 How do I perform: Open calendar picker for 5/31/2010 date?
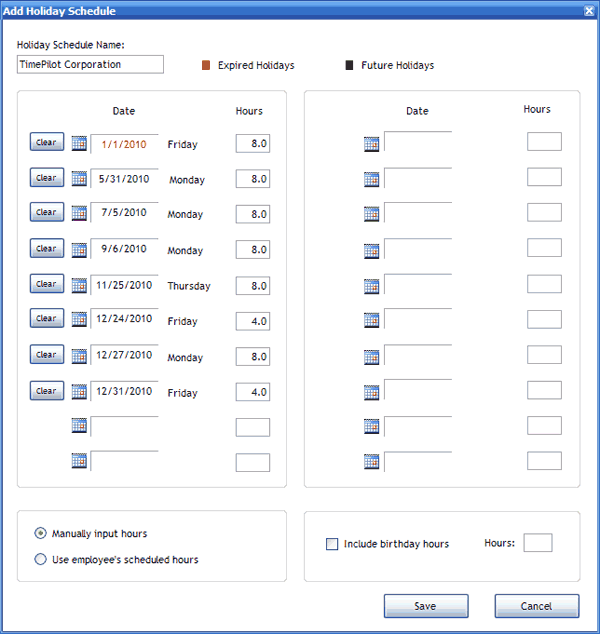[x=80, y=179]
